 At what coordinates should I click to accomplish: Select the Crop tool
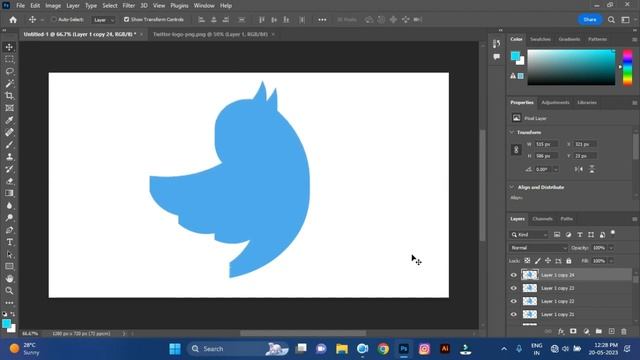click(x=9, y=96)
